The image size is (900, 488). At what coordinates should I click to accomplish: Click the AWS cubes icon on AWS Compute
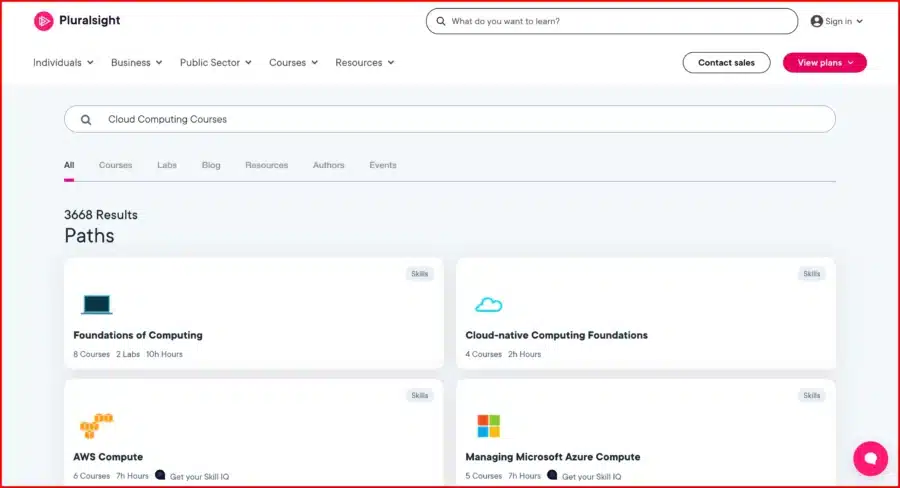tap(96, 426)
